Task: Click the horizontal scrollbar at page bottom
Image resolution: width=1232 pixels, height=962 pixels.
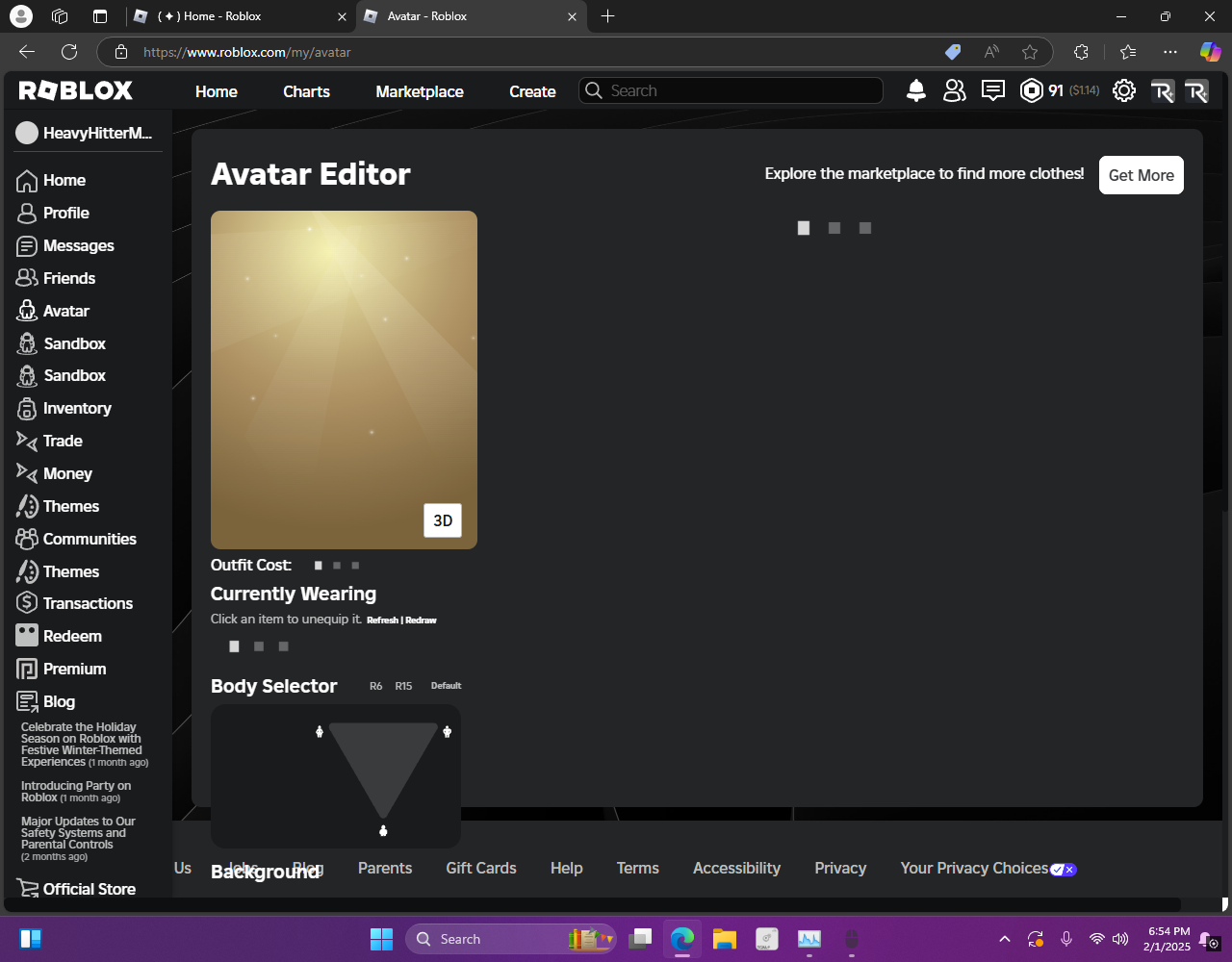Action: 593,904
